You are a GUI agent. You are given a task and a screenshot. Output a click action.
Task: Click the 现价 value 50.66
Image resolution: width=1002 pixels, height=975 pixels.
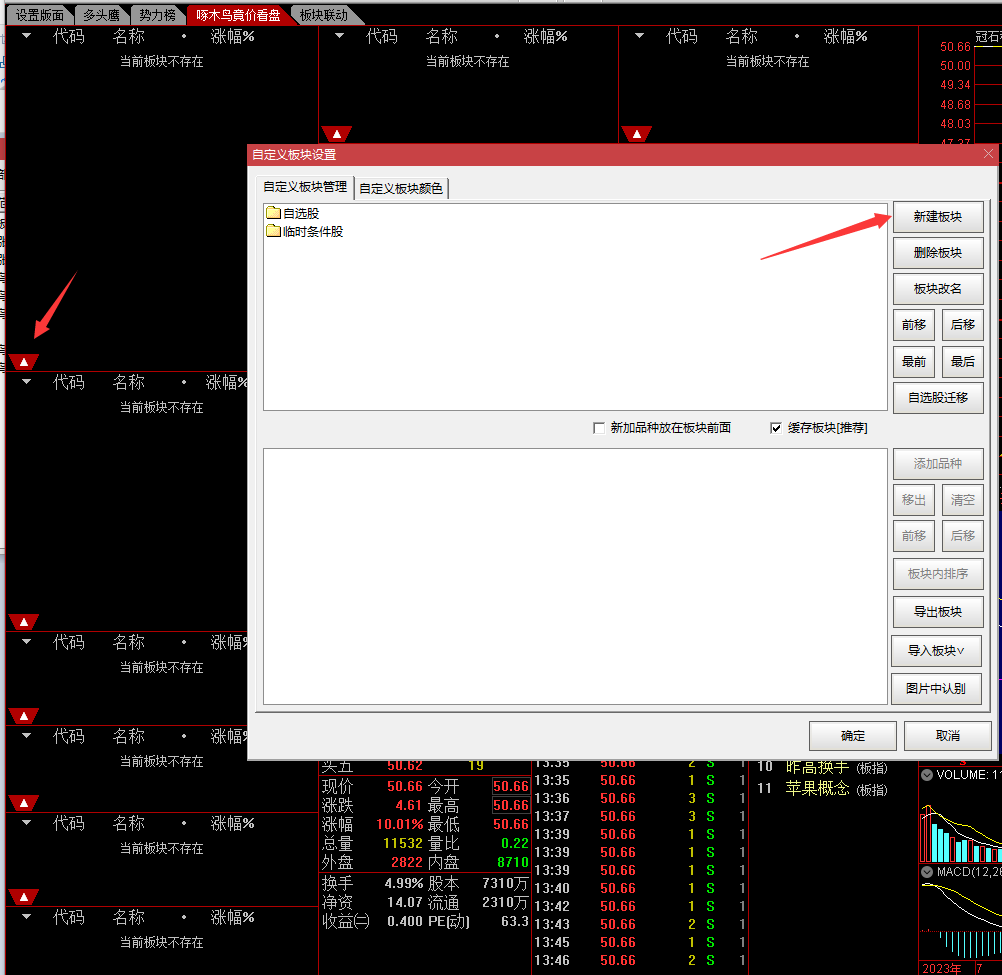pos(405,786)
